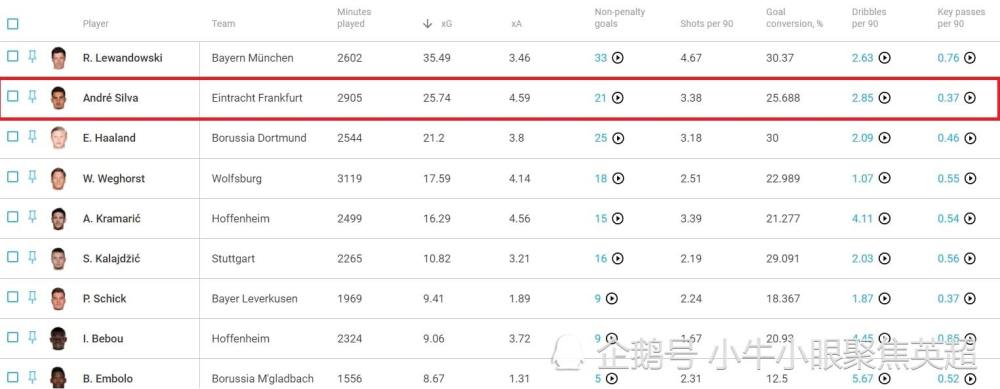Play Haaland's dribbles per 90 clips
Viewport: 1000px width, 389px height.
point(884,138)
